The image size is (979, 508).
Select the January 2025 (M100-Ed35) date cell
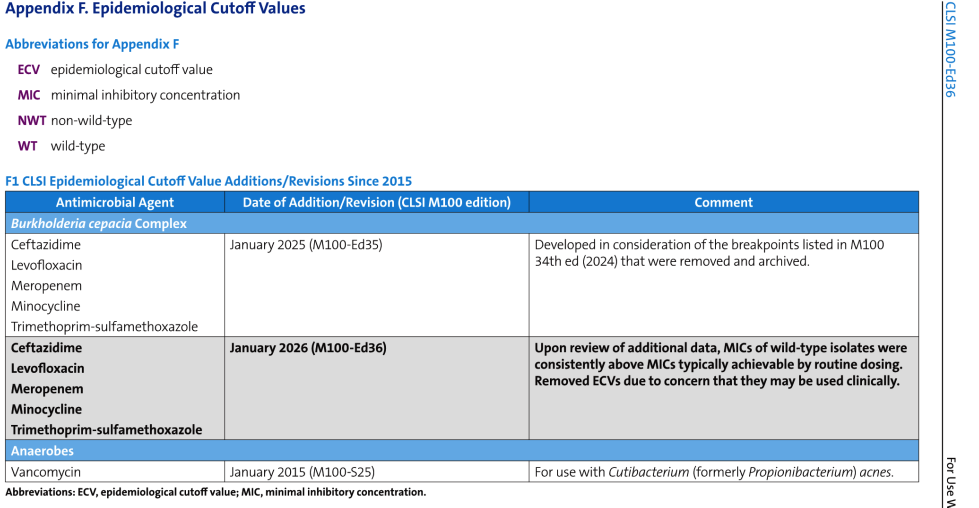click(302, 244)
